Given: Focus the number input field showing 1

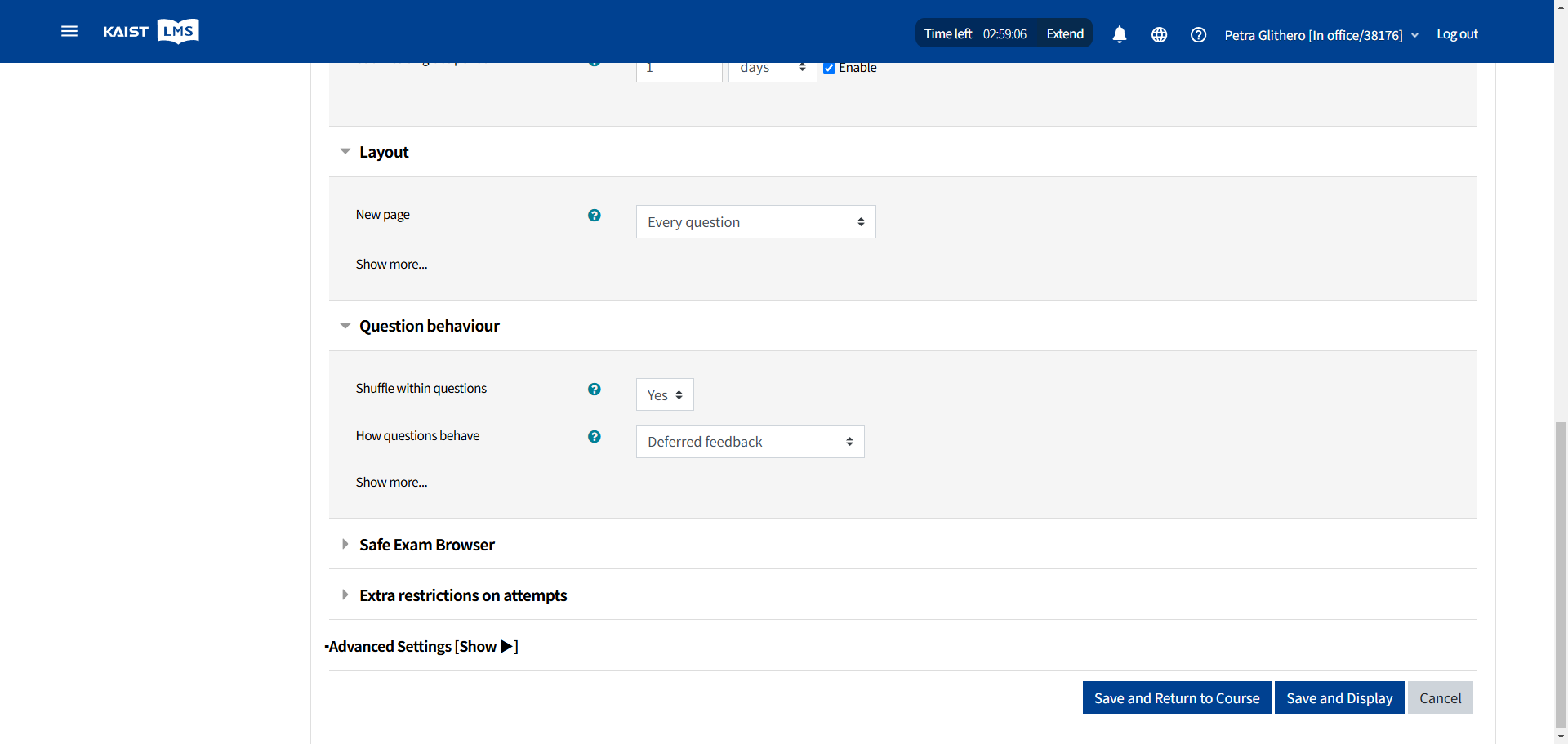Looking at the screenshot, I should click(x=679, y=72).
